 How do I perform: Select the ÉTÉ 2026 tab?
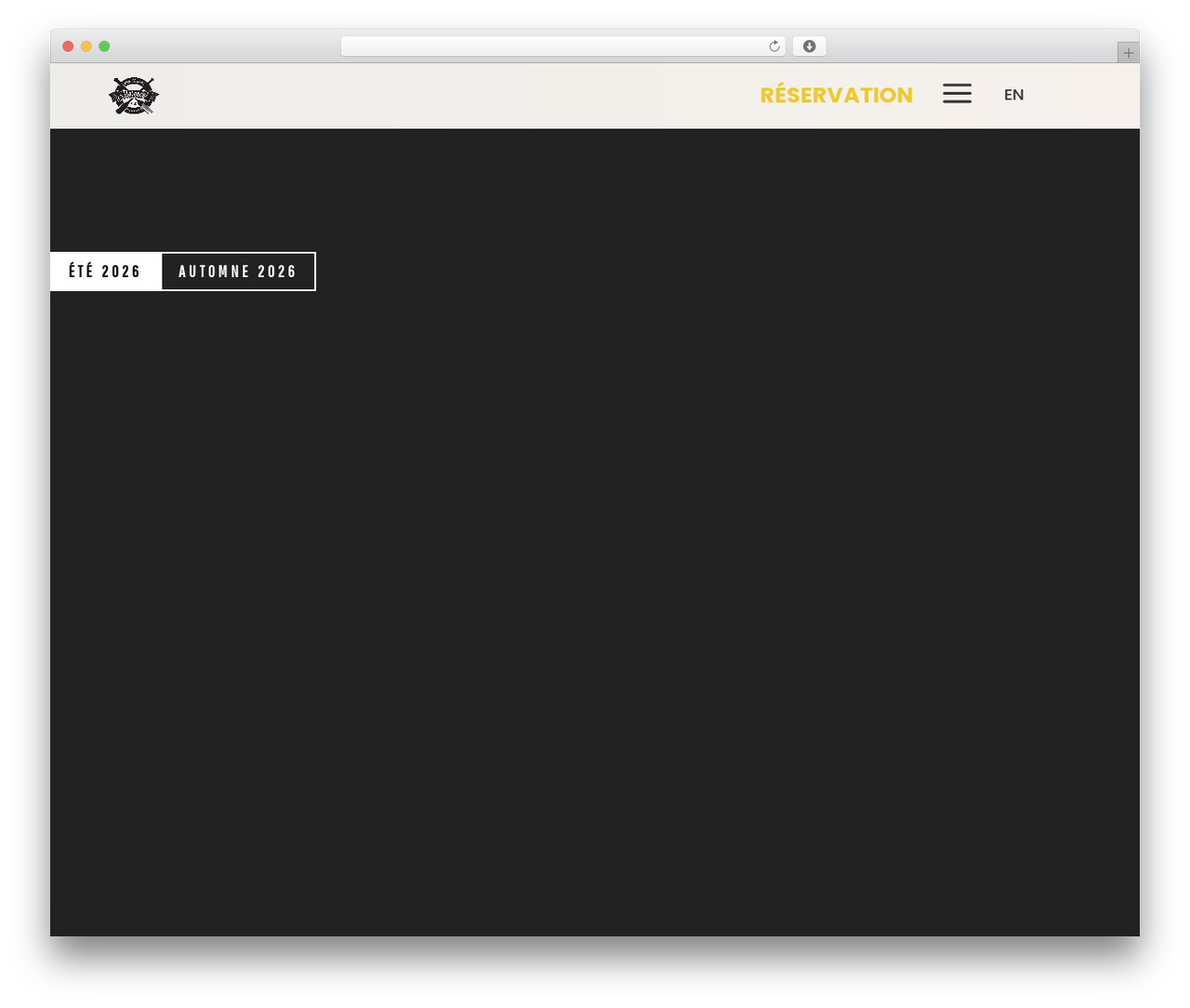click(105, 272)
